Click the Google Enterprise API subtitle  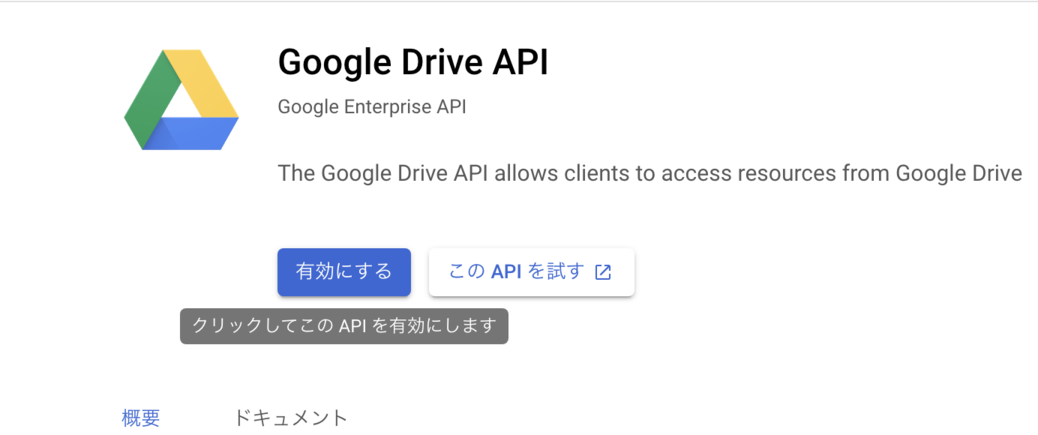pos(372,107)
